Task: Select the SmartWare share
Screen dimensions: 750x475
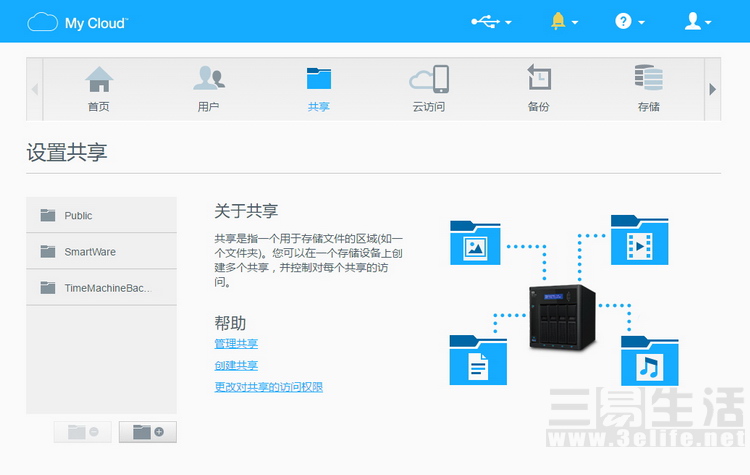Action: click(101, 251)
